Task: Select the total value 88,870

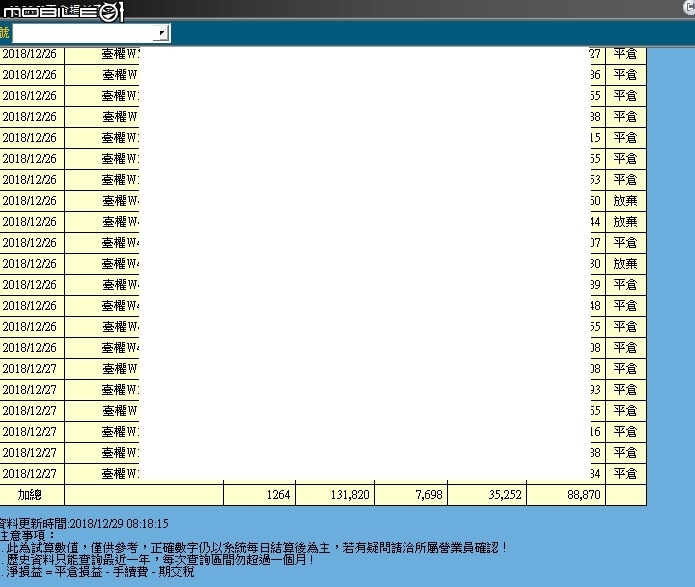Action: pyautogui.click(x=583, y=495)
